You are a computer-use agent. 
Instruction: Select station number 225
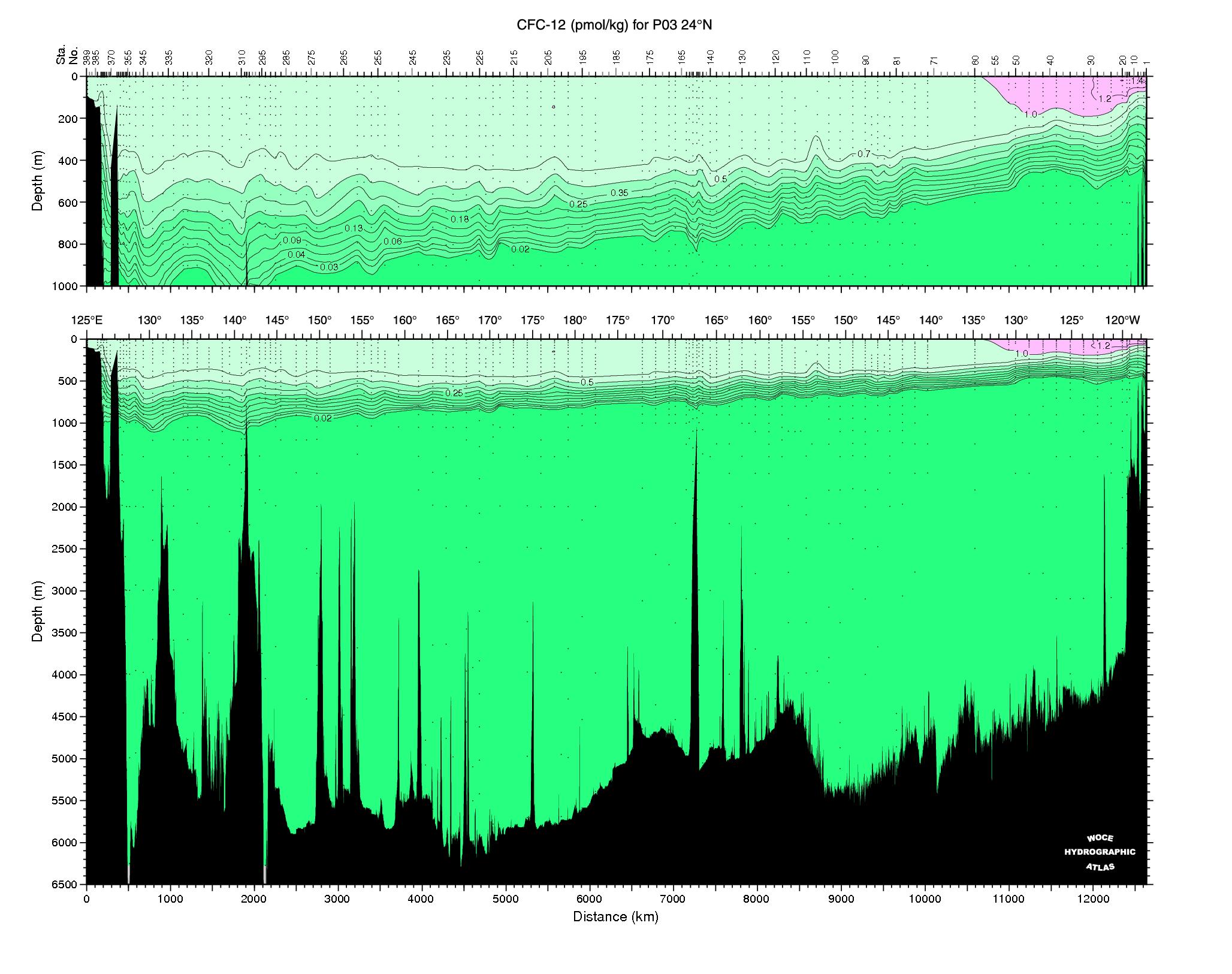[480, 58]
